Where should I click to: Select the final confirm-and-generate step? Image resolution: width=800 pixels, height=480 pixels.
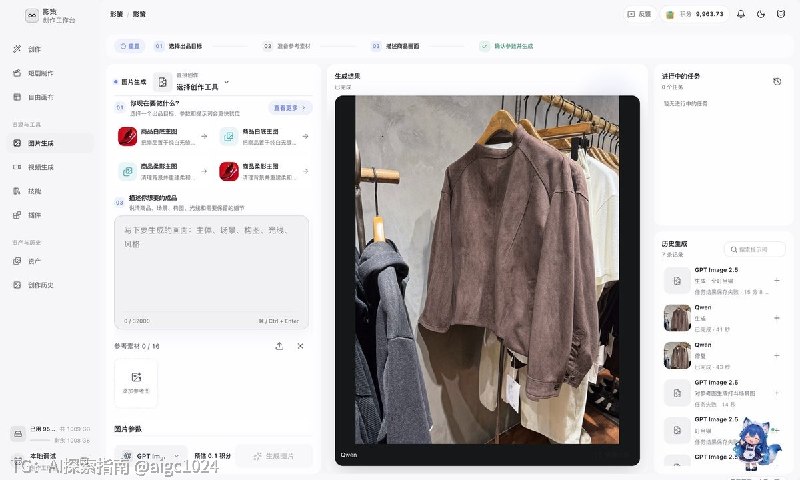tap(507, 46)
